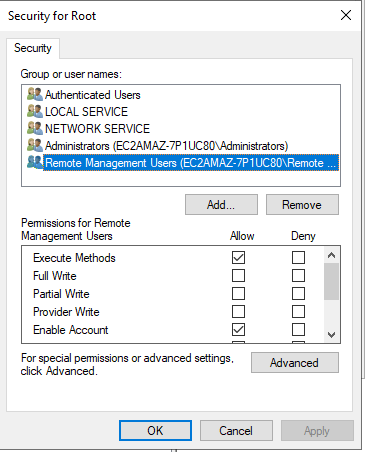Confirm with the OK button
Viewport: 365px width, 452px height.
pyautogui.click(x=155, y=431)
